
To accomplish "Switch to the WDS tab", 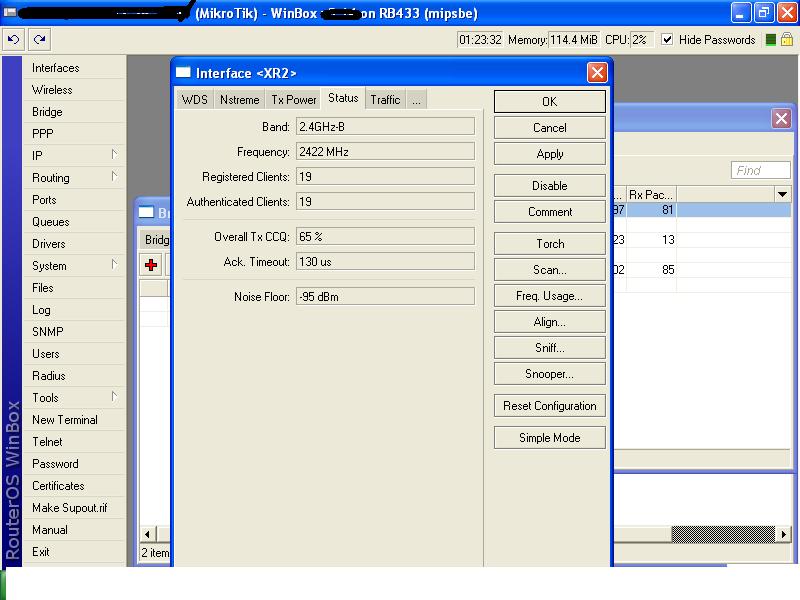I will tap(195, 100).
